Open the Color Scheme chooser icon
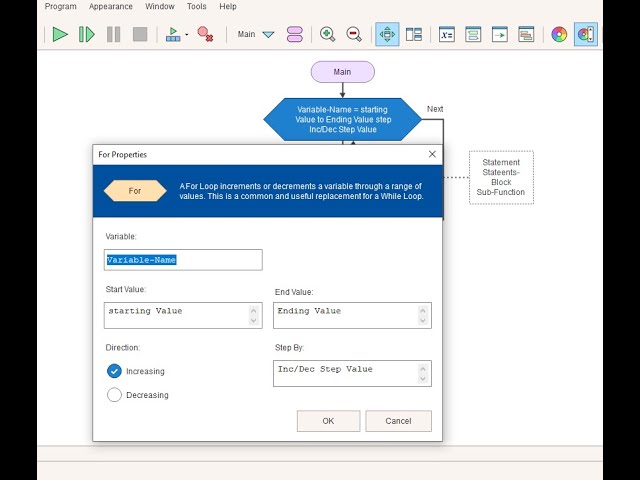 tap(559, 34)
